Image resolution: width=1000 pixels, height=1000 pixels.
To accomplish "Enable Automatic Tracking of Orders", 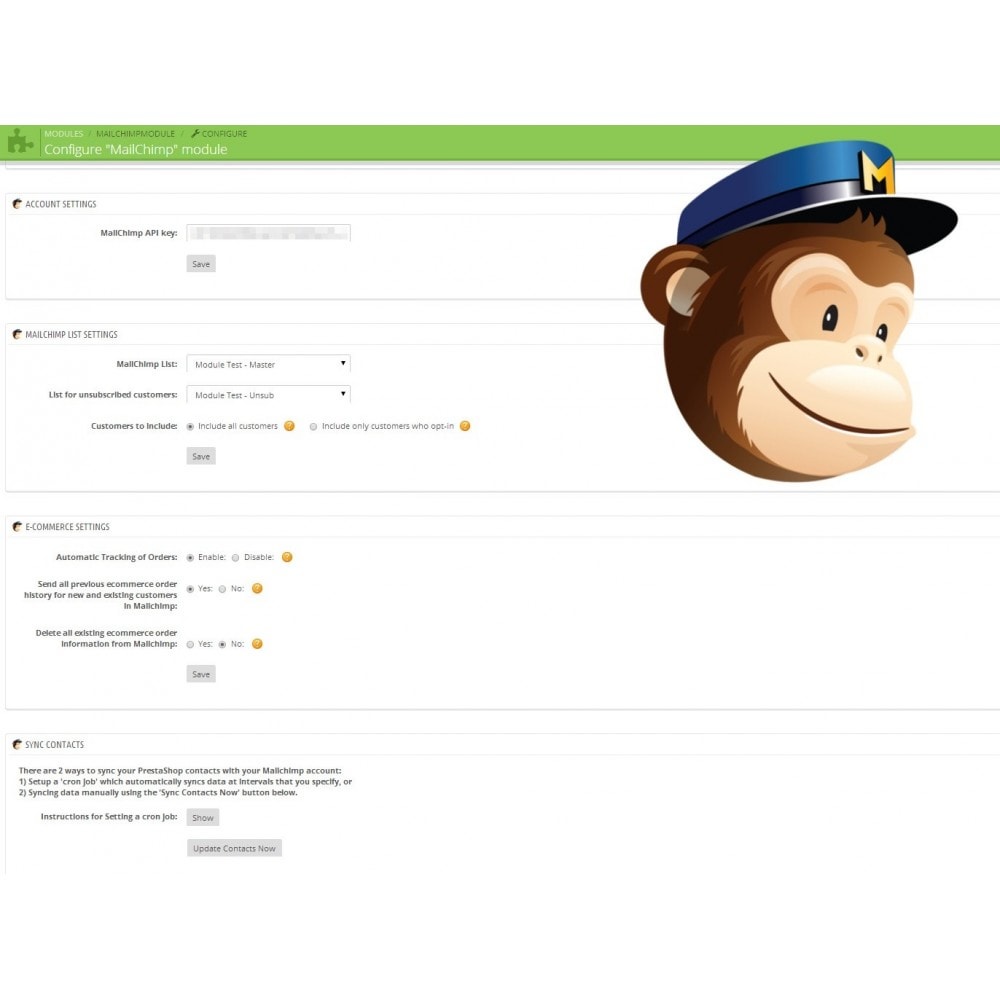I will click(x=190, y=558).
